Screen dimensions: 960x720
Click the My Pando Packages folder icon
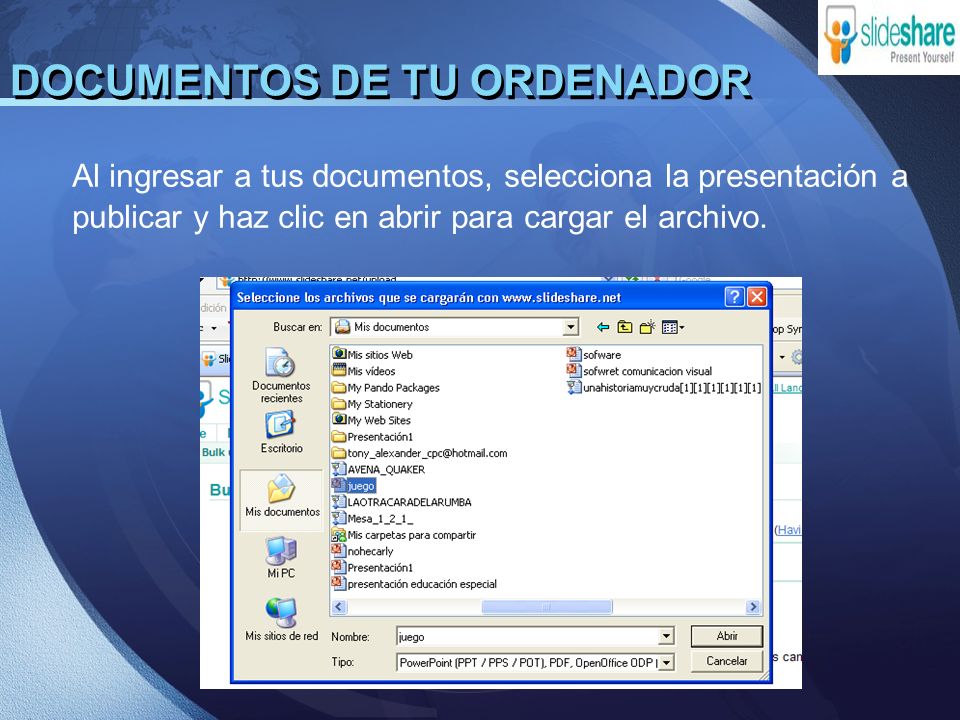click(339, 388)
